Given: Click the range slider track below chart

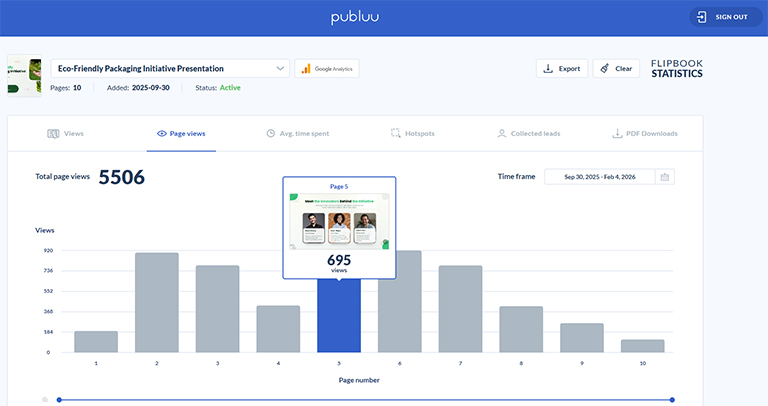Looking at the screenshot, I should pyautogui.click(x=365, y=400).
